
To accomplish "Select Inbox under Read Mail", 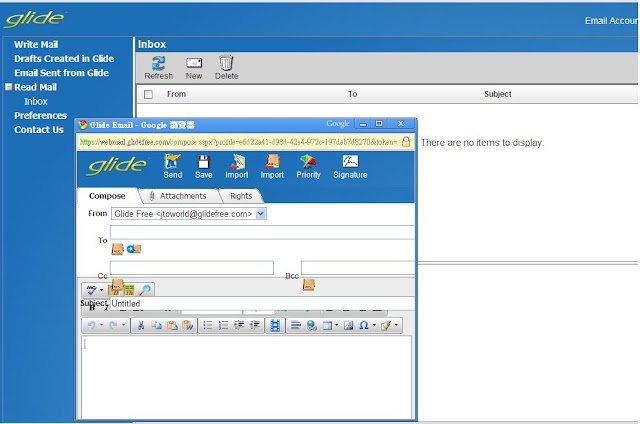I will pos(36,102).
